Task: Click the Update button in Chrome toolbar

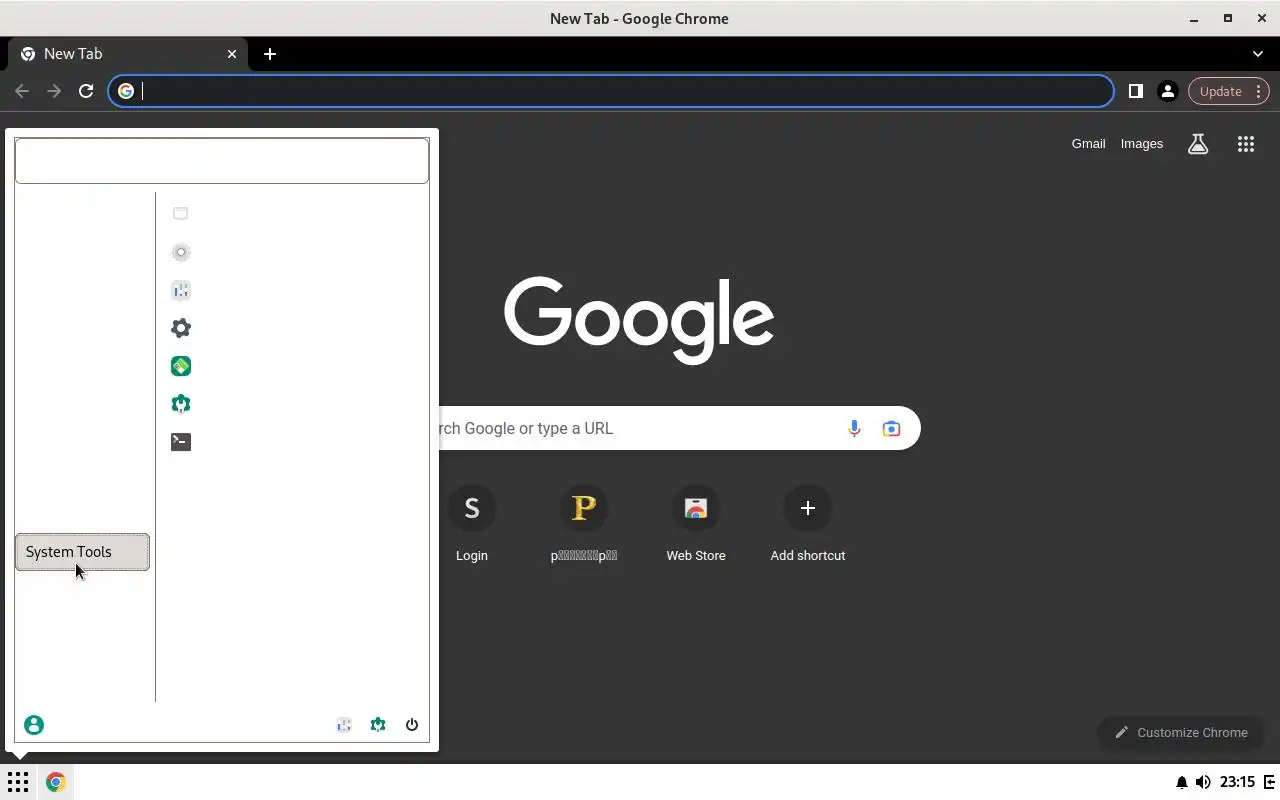Action: click(1220, 91)
